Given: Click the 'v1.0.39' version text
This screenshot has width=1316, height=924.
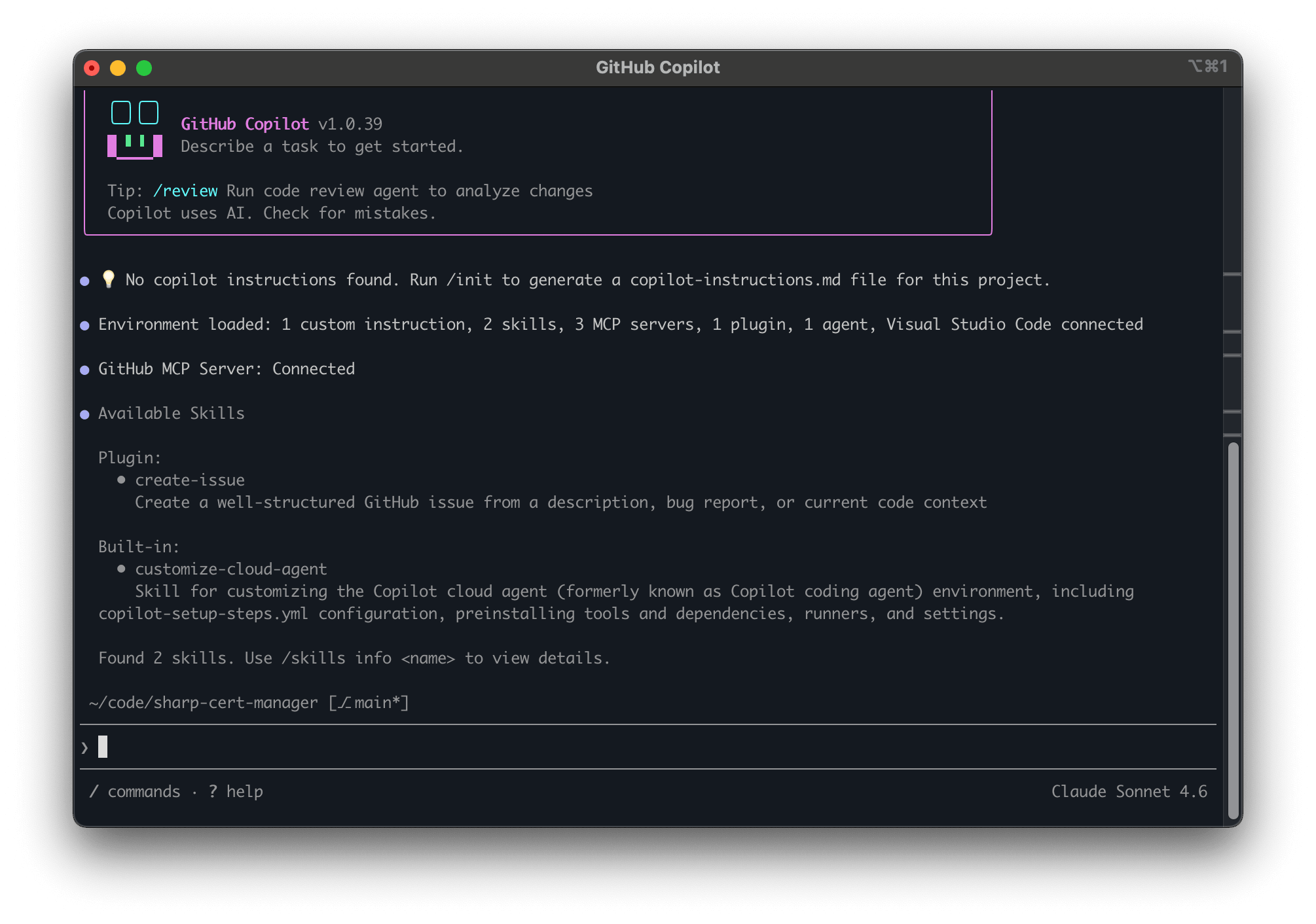Looking at the screenshot, I should click(350, 124).
